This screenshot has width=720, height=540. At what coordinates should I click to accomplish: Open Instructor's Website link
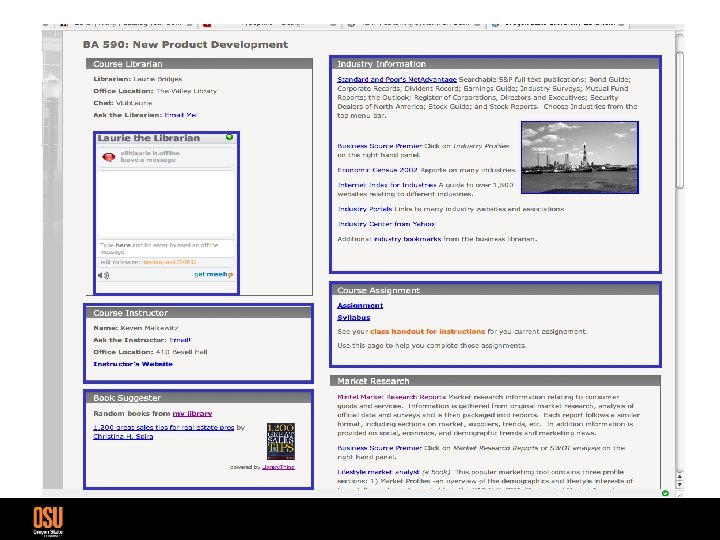click(x=133, y=364)
